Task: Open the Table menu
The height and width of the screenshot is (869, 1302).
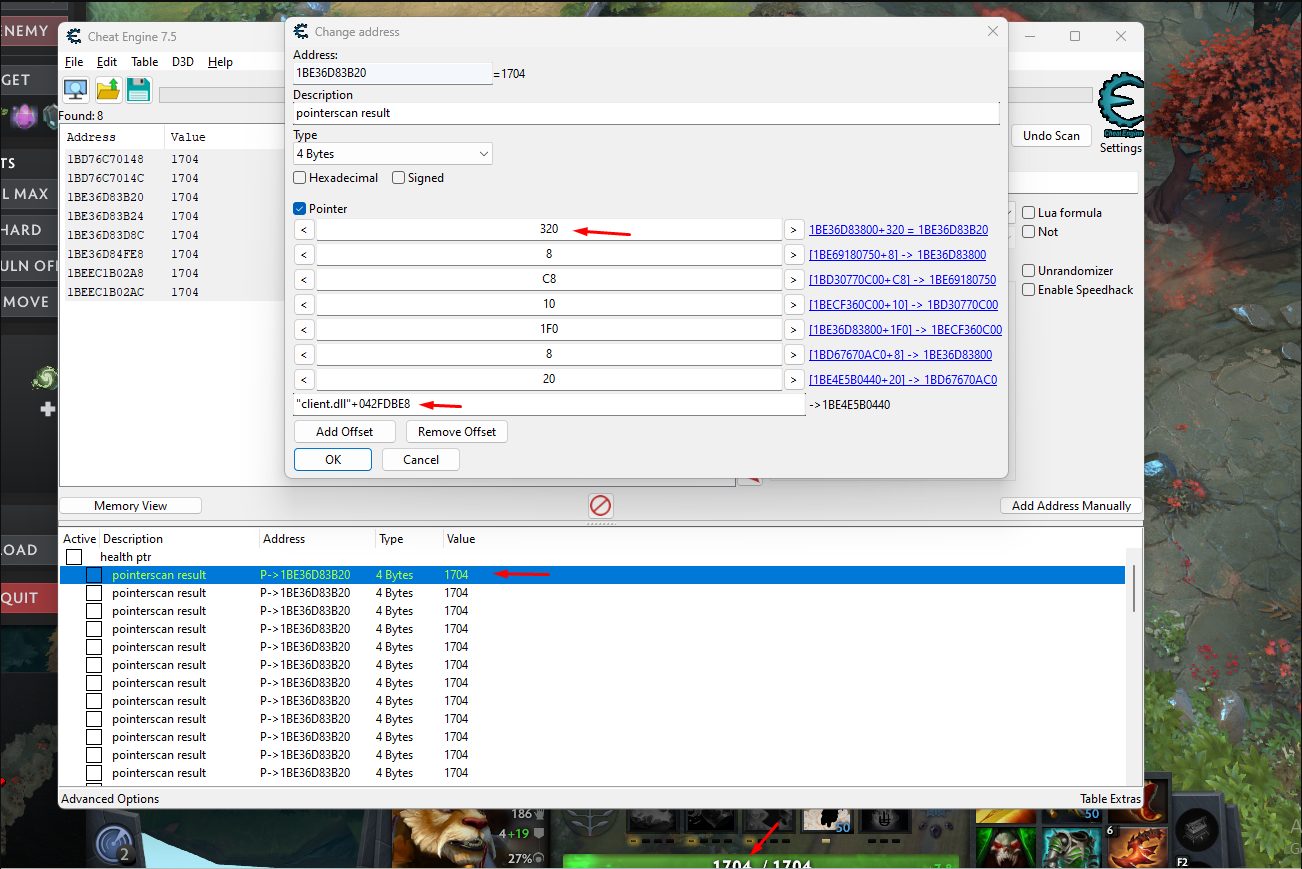Action: (x=145, y=62)
